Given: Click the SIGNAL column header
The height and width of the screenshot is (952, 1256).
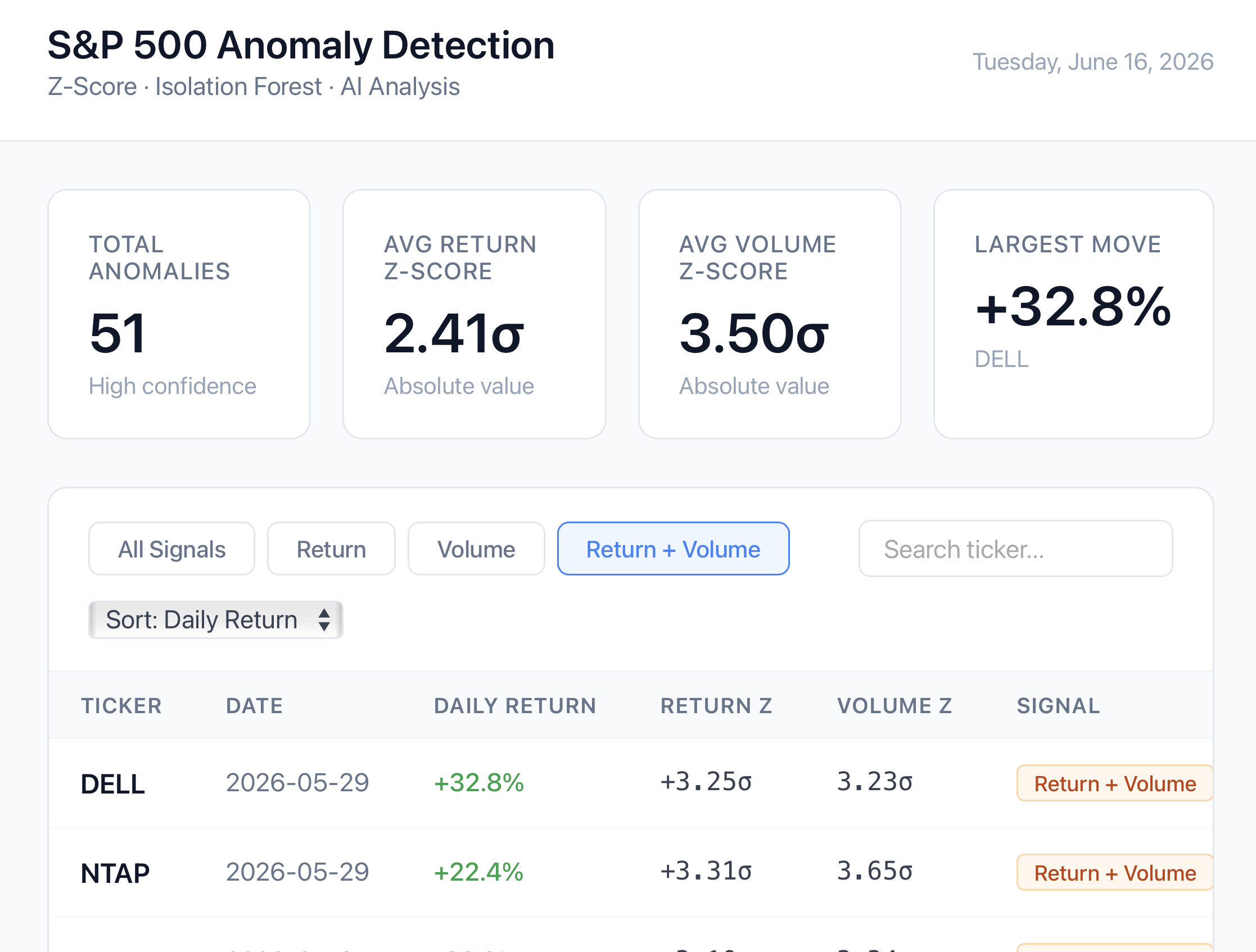Looking at the screenshot, I should 1059,706.
